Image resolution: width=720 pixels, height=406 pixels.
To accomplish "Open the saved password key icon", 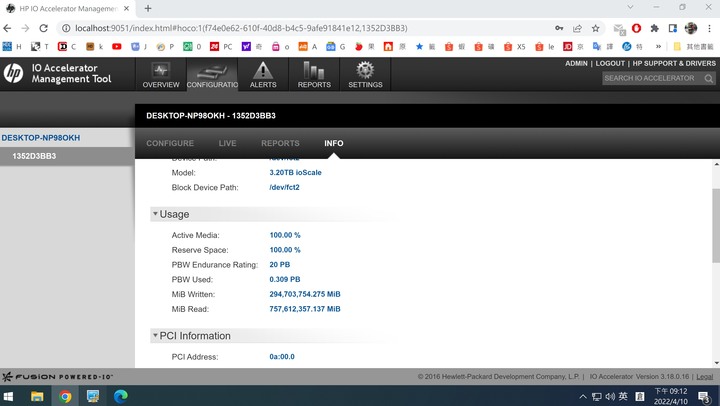I will click(559, 28).
